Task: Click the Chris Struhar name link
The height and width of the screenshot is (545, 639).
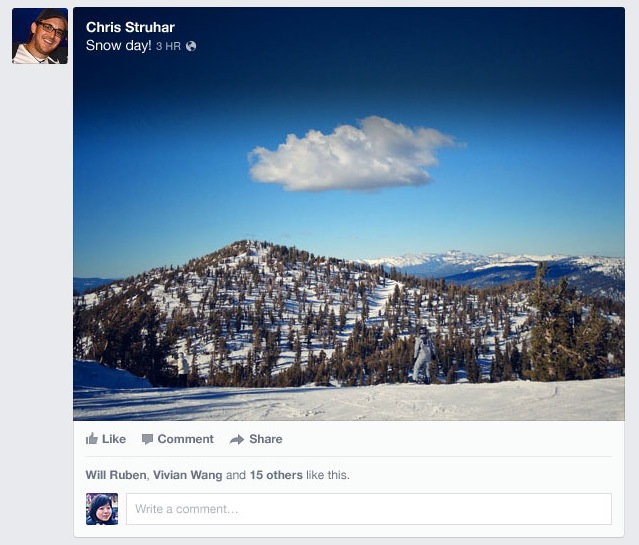Action: [x=130, y=27]
